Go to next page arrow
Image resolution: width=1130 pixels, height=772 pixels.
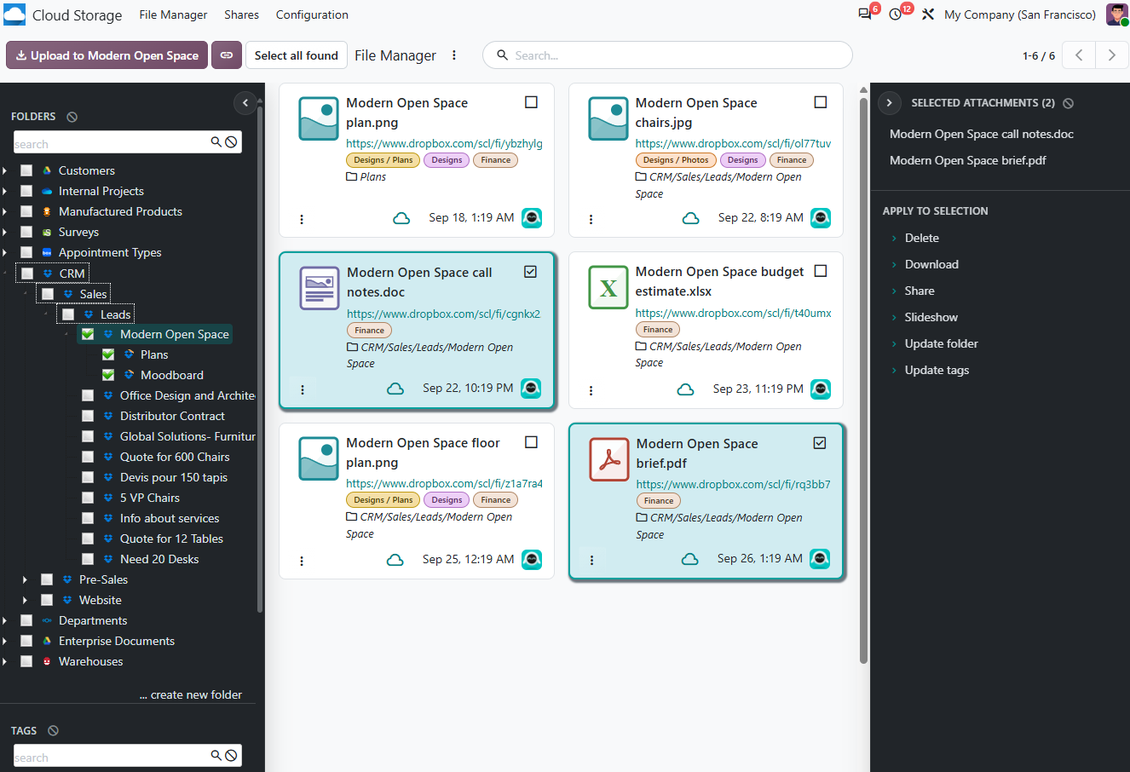point(1112,56)
